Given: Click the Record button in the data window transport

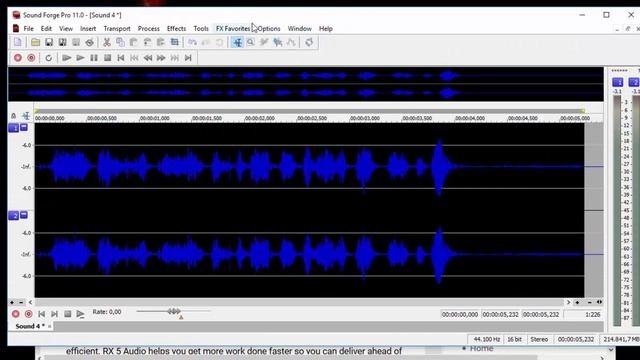Looking at the screenshot, I should 15,314.
